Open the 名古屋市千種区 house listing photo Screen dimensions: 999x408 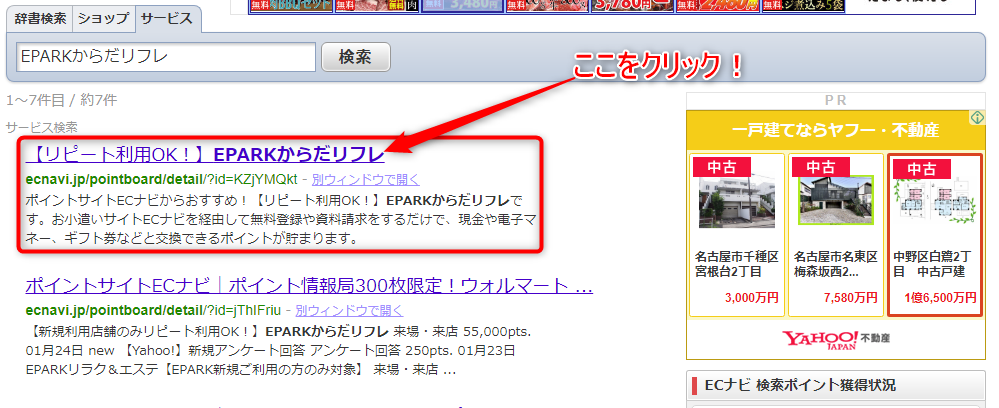[735, 202]
